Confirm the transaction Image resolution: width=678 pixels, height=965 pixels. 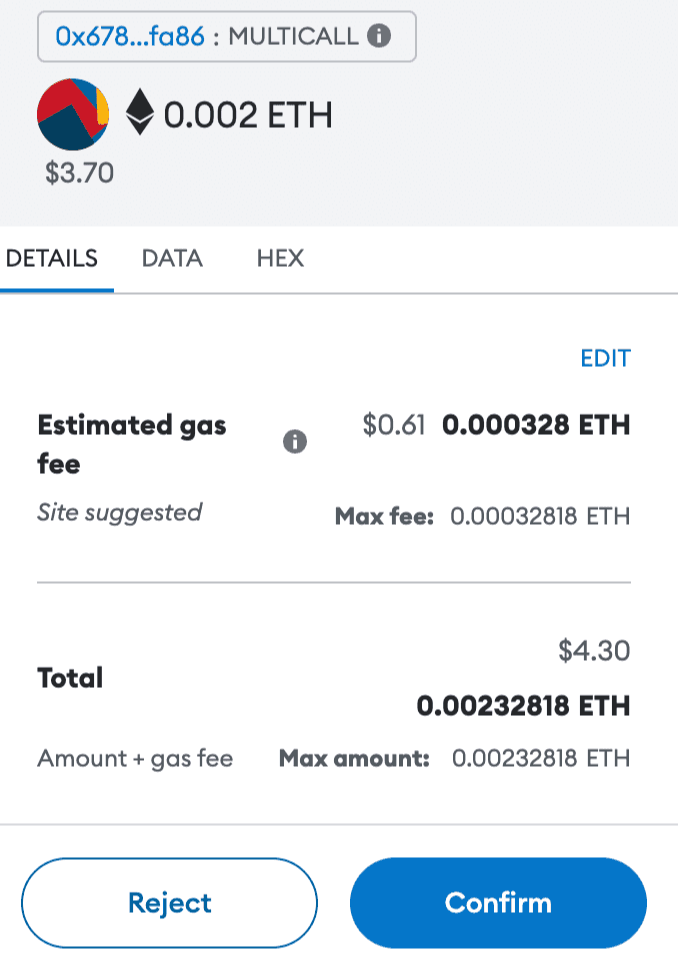tap(498, 903)
